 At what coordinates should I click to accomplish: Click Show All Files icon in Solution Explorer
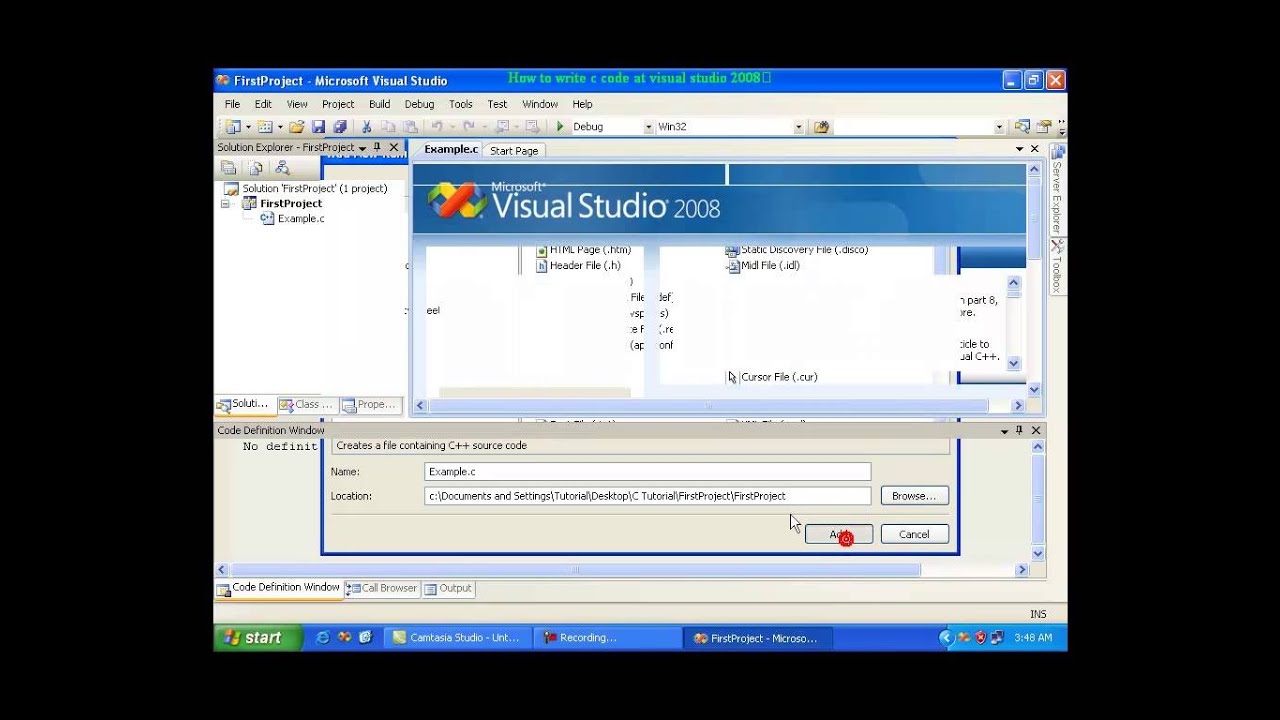tap(256, 168)
